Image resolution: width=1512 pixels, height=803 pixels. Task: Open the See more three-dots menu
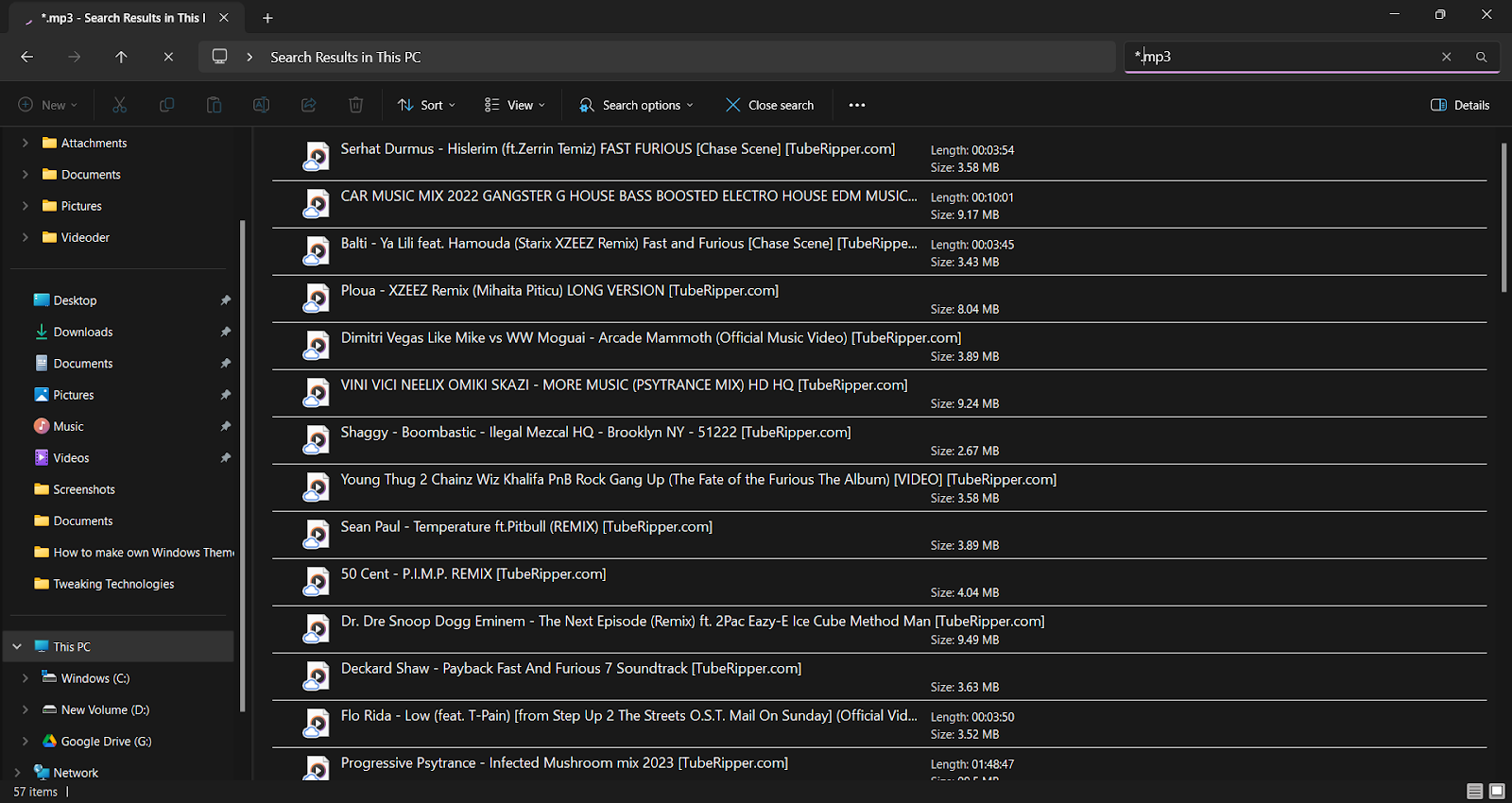tap(857, 105)
